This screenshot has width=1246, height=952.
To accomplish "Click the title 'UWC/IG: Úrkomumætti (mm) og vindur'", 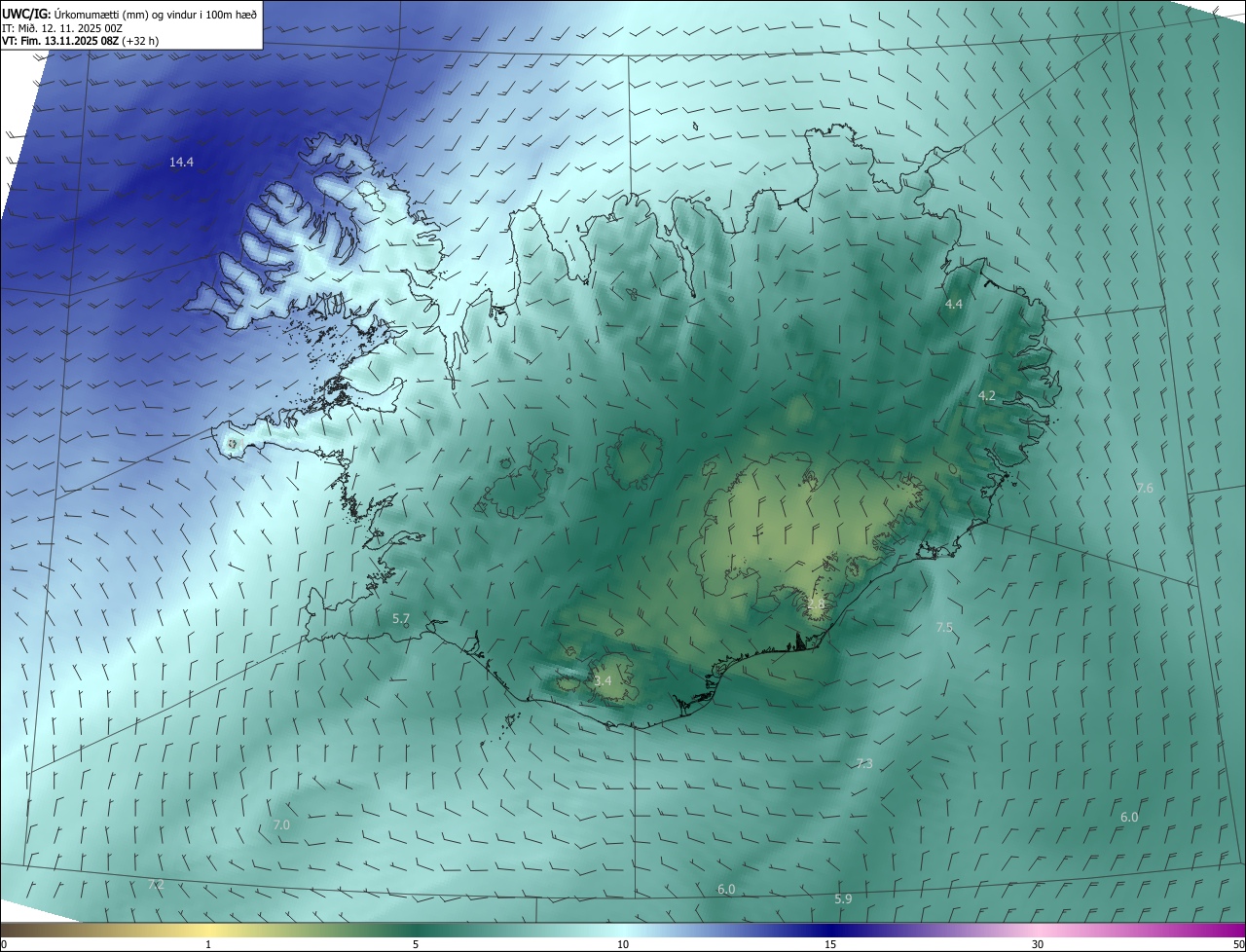I will [x=129, y=13].
